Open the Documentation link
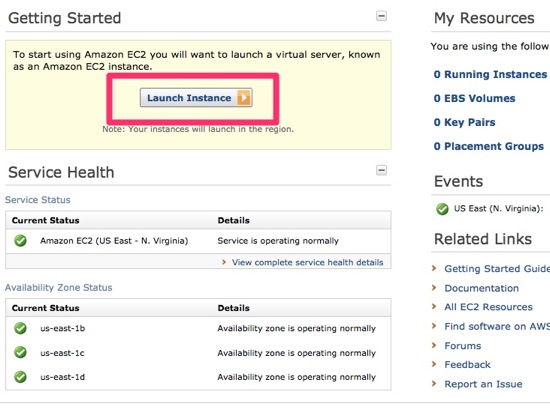The height and width of the screenshot is (410, 550). point(481,288)
